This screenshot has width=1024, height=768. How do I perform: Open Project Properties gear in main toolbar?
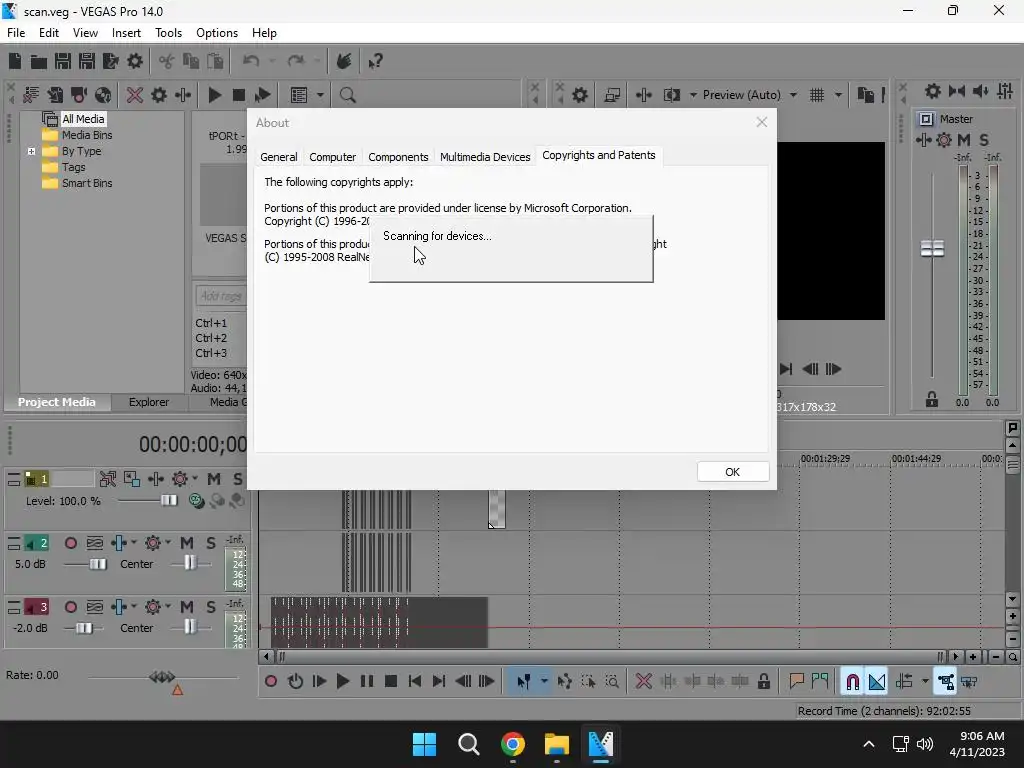[x=135, y=61]
